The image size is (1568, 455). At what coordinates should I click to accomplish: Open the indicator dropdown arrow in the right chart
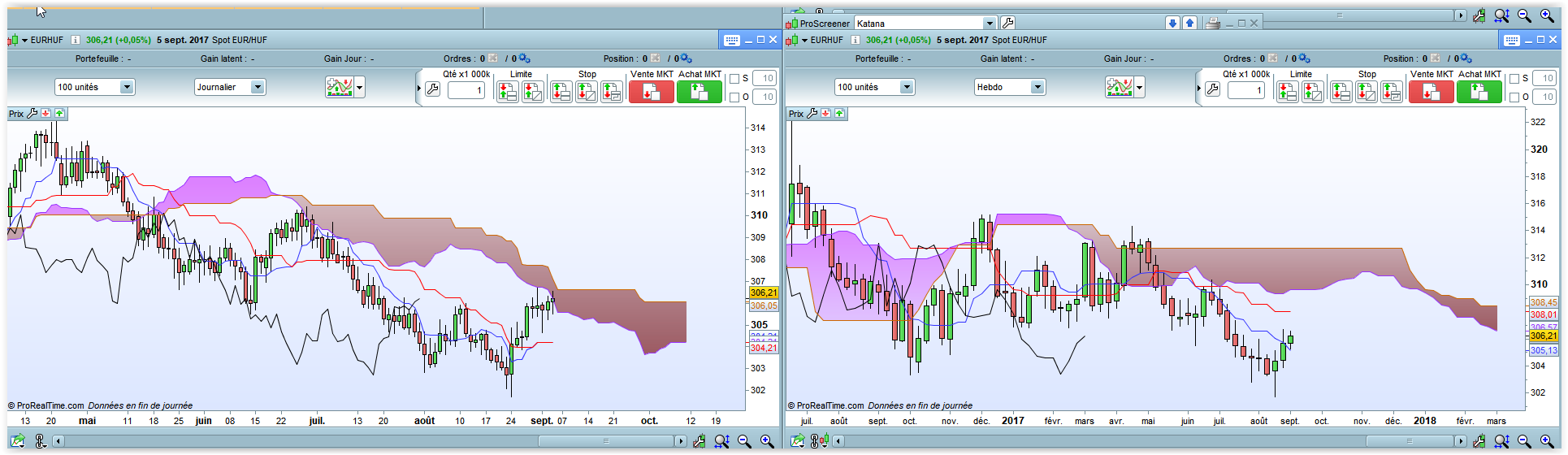tap(1140, 87)
